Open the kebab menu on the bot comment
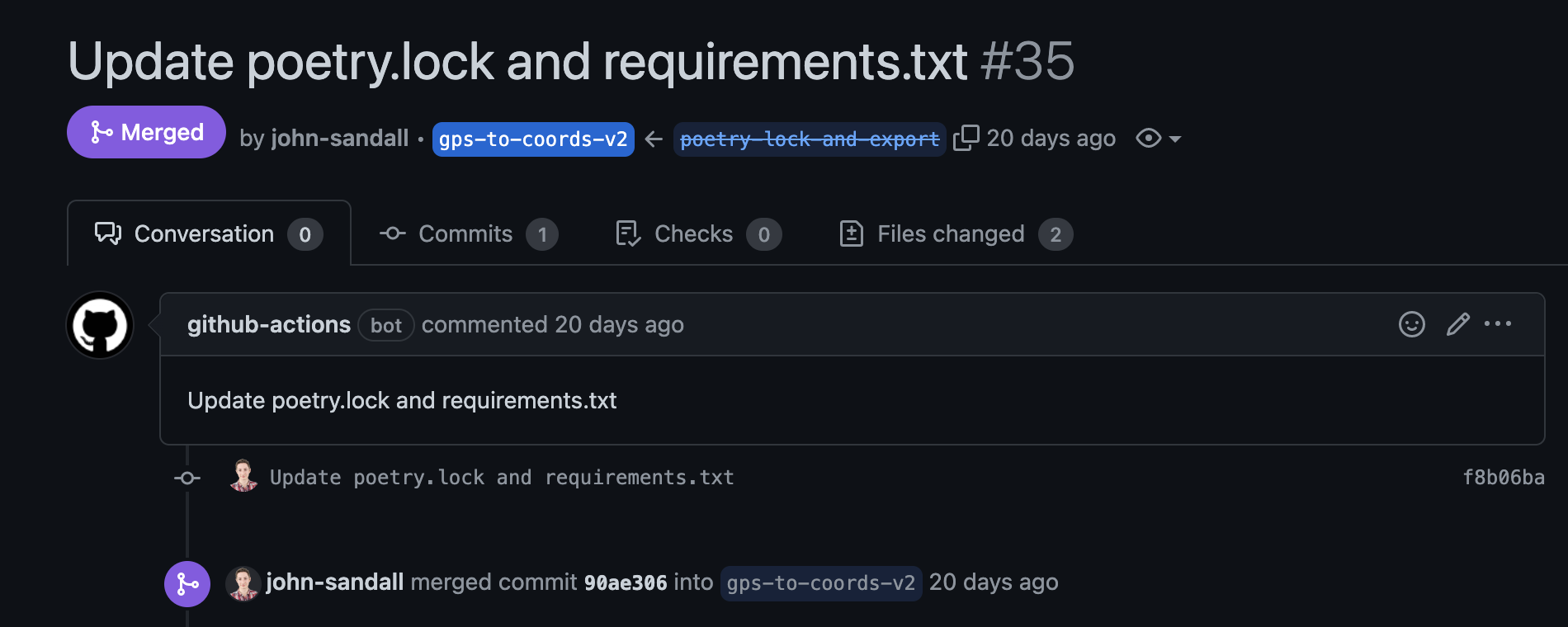The height and width of the screenshot is (627, 1568). pyautogui.click(x=1499, y=324)
